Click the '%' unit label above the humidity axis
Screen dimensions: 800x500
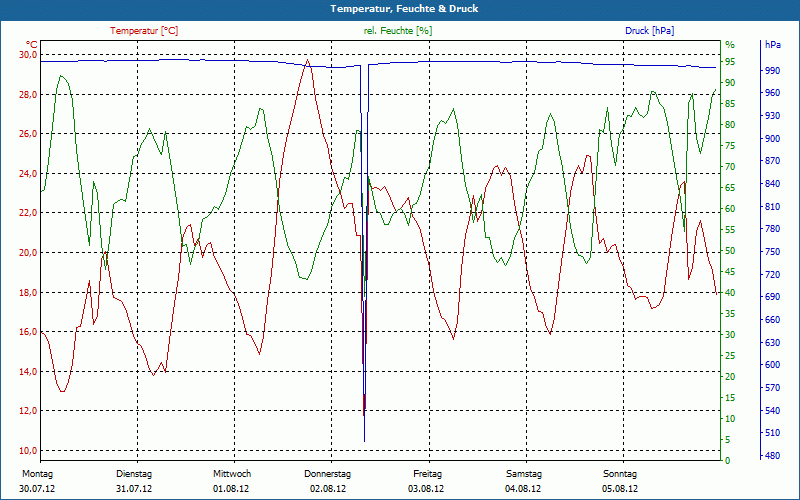(x=730, y=45)
